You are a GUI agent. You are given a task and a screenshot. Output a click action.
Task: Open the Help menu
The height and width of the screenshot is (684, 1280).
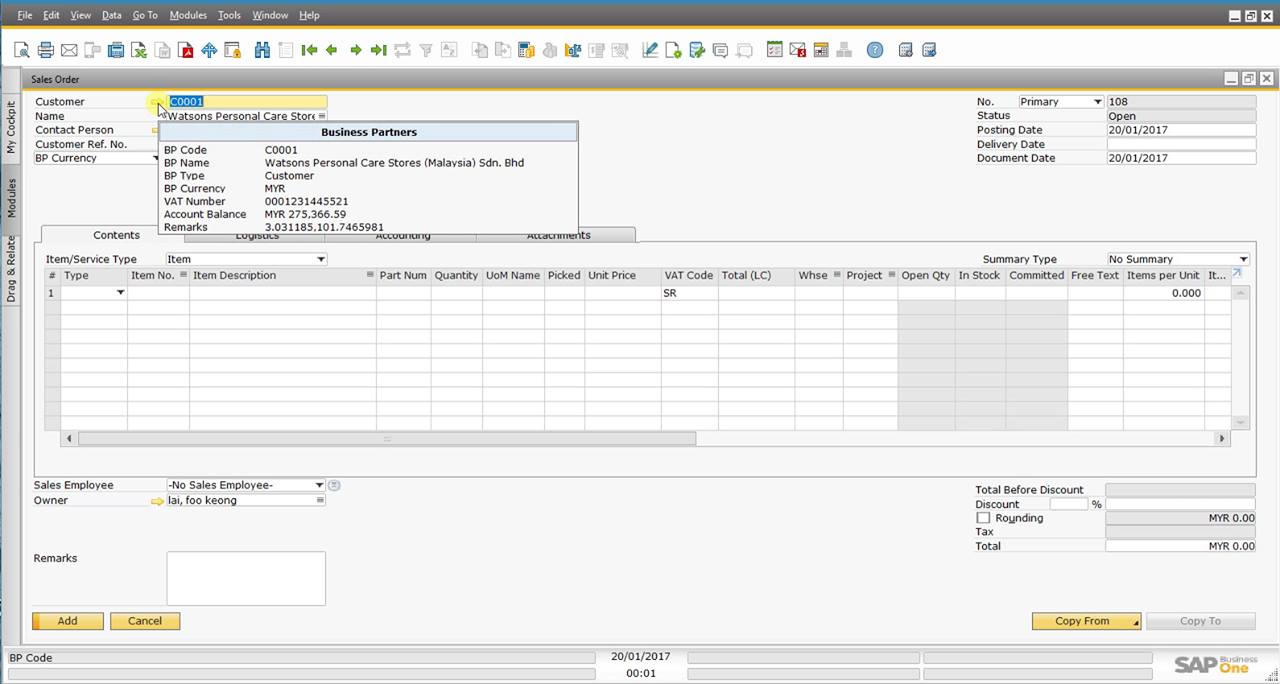[x=309, y=15]
